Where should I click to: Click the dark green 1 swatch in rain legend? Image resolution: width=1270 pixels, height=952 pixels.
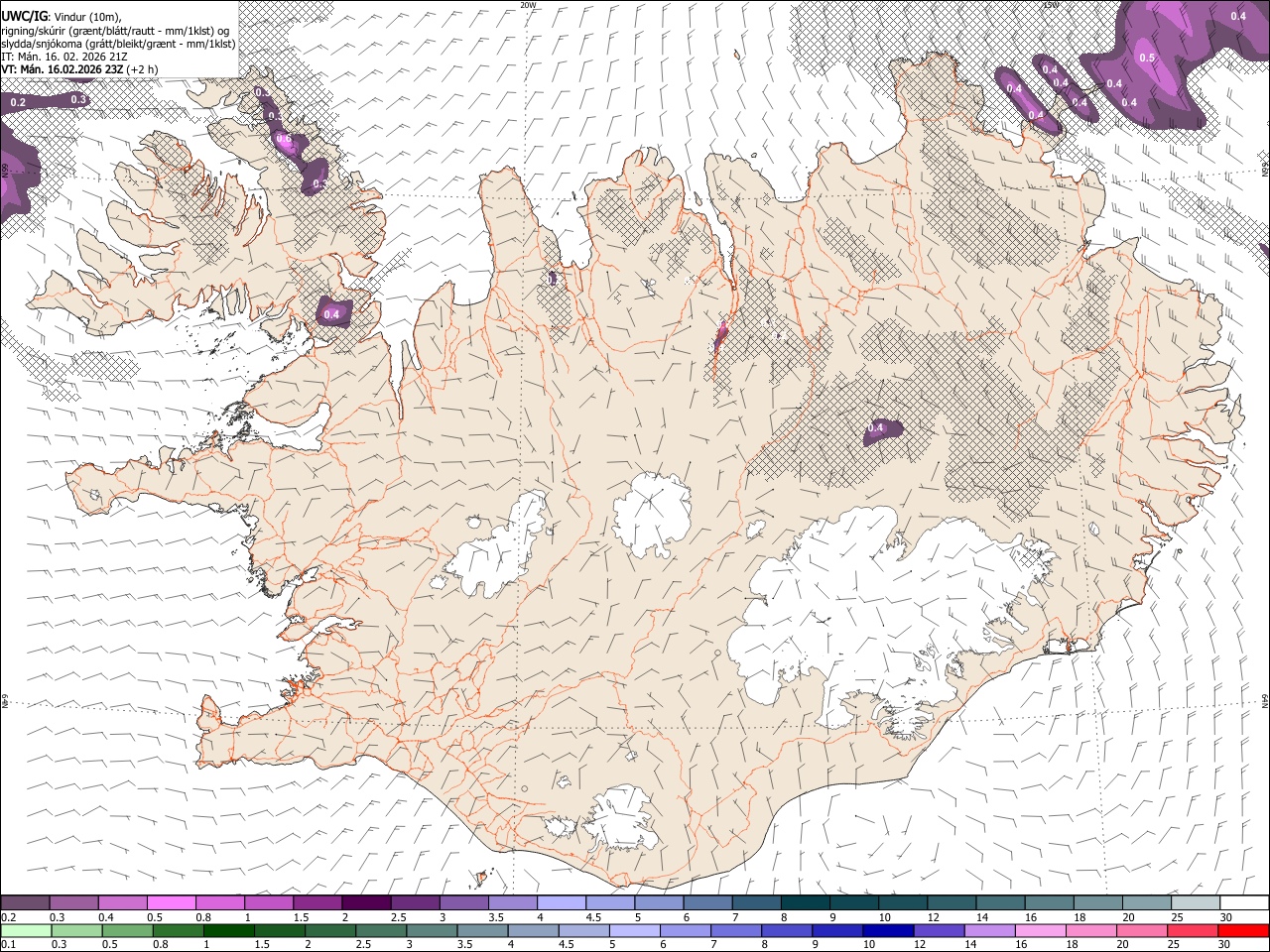[228, 930]
